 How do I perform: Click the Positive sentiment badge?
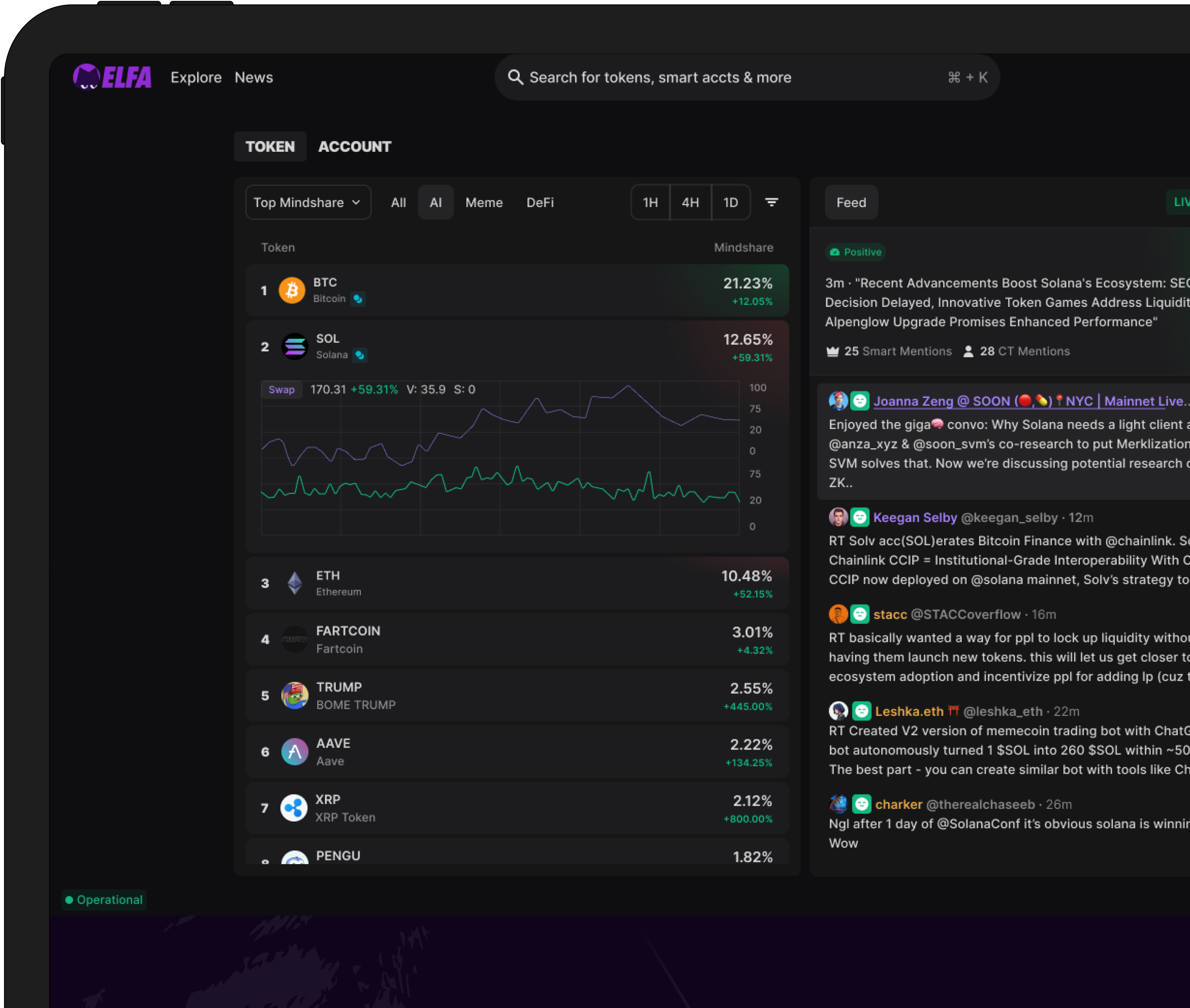(856, 252)
